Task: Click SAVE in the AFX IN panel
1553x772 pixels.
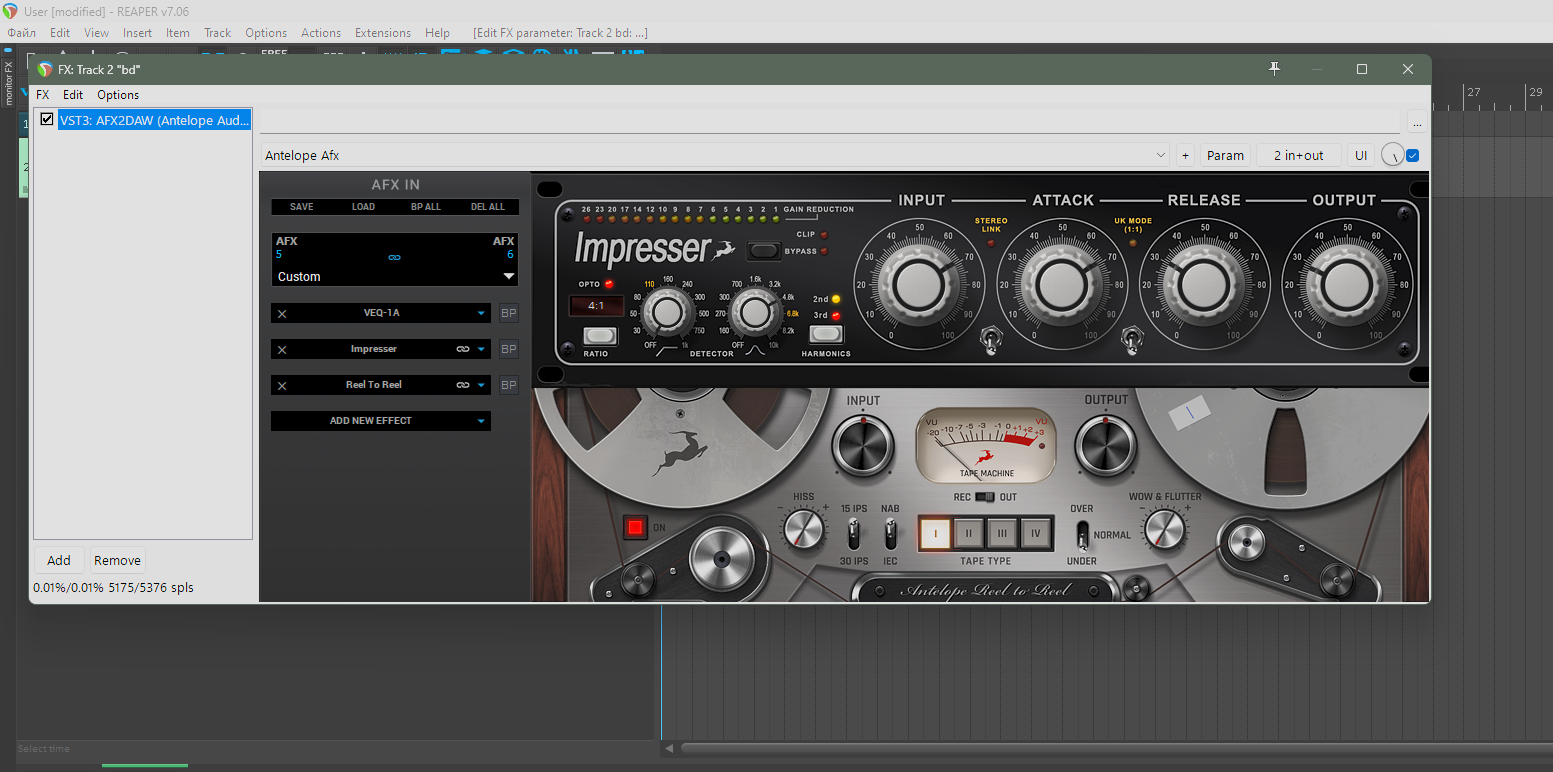Action: coord(301,207)
